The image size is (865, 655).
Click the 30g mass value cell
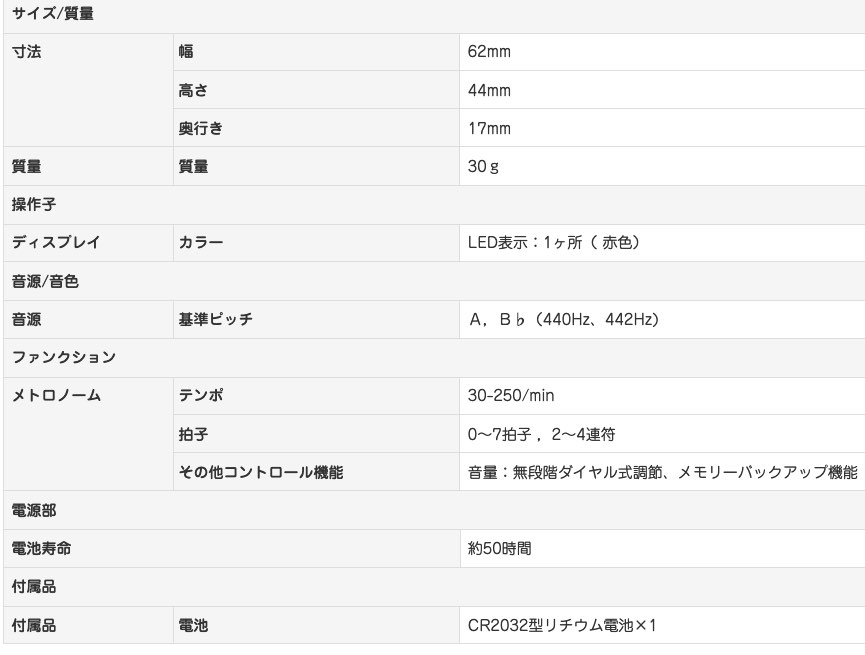click(662, 166)
